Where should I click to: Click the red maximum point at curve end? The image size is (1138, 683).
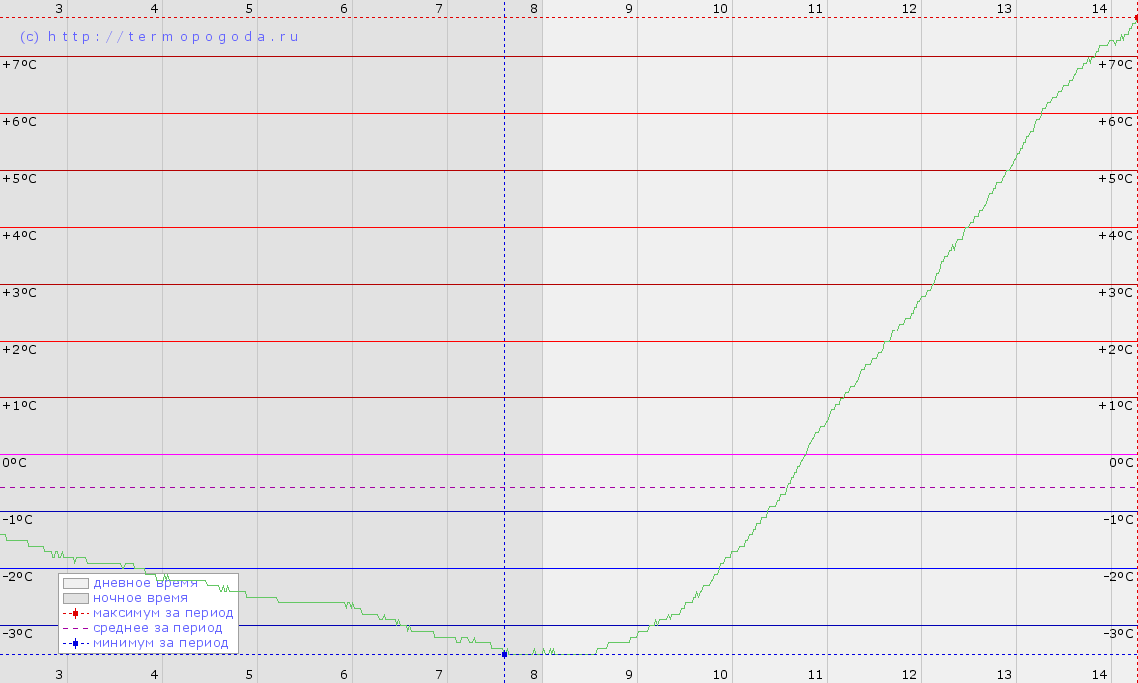(1135, 18)
